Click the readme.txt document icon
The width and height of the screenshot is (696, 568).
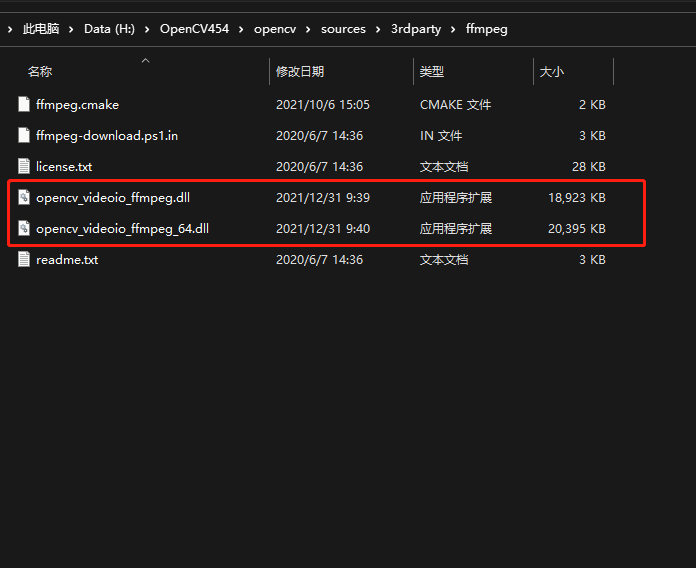(24, 260)
